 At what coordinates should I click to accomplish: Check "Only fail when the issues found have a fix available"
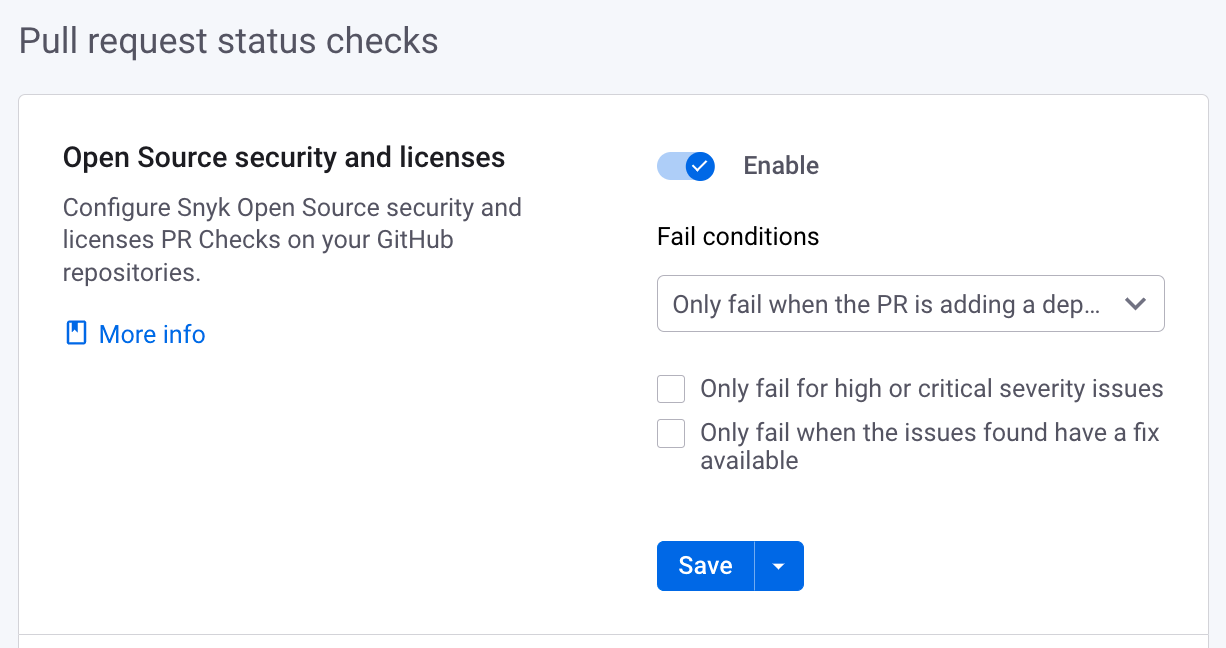coord(671,433)
